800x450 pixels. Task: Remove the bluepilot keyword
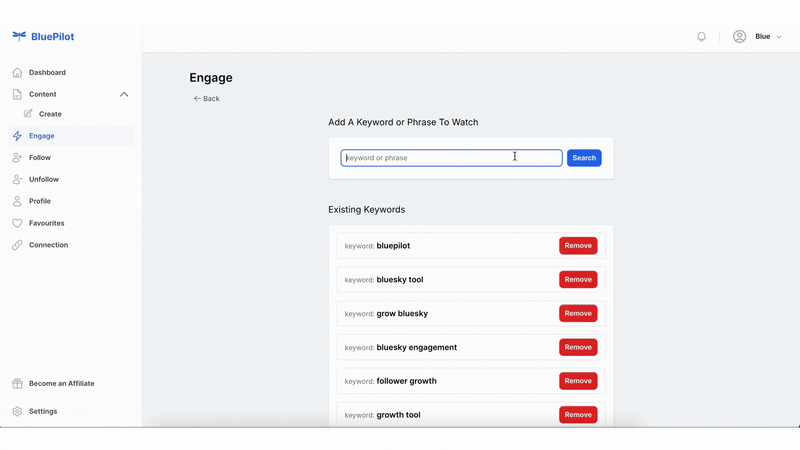tap(578, 245)
